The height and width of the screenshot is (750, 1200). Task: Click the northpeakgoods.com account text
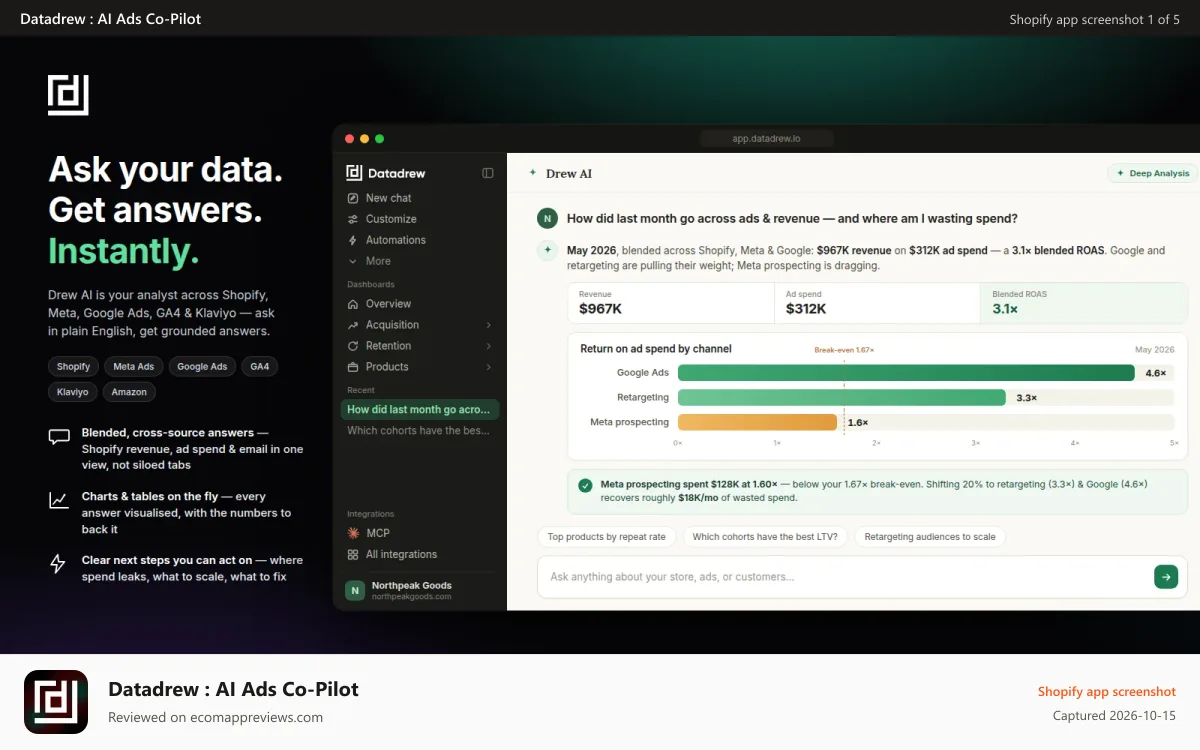pos(411,597)
